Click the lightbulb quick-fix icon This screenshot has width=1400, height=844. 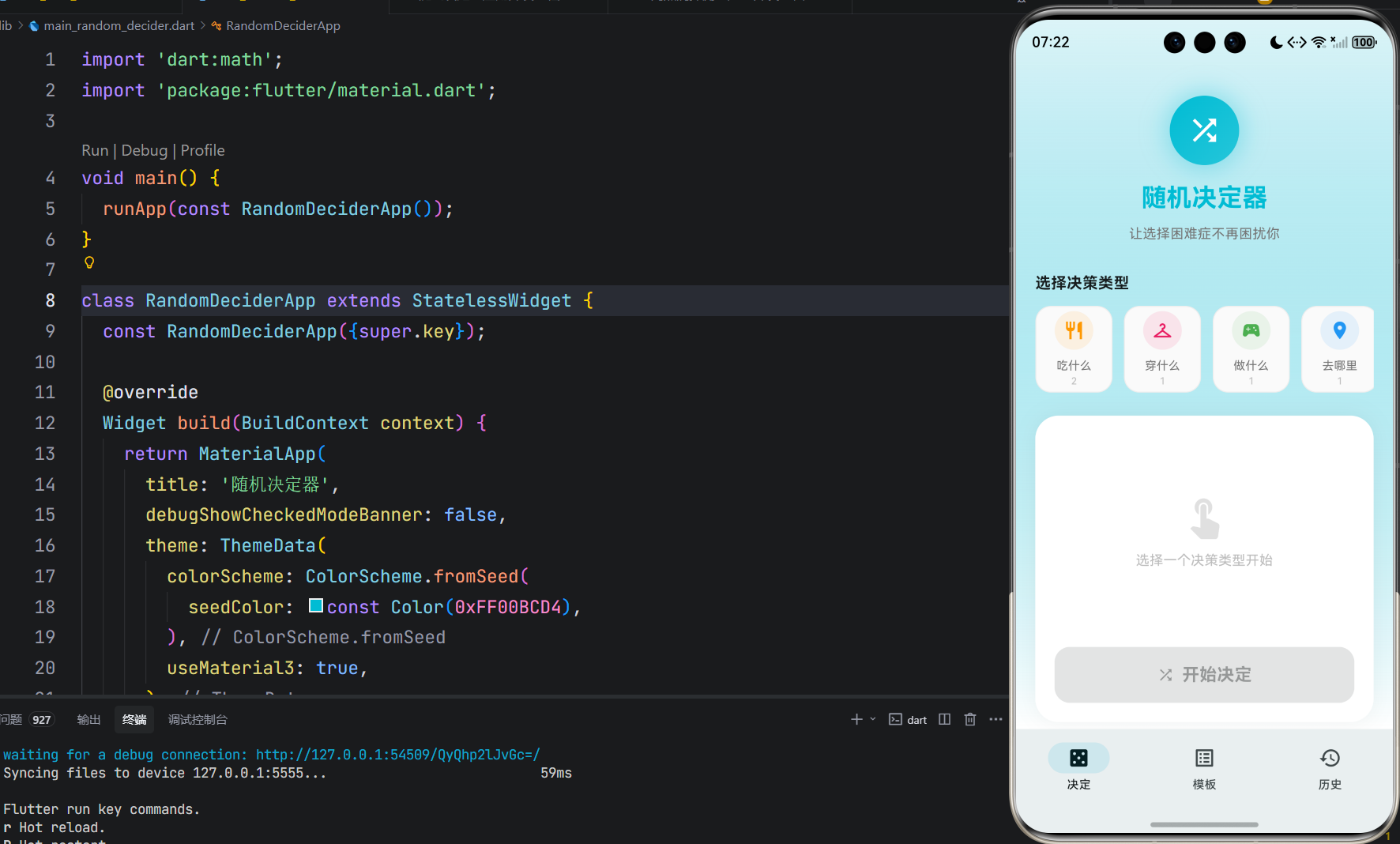coord(89,262)
